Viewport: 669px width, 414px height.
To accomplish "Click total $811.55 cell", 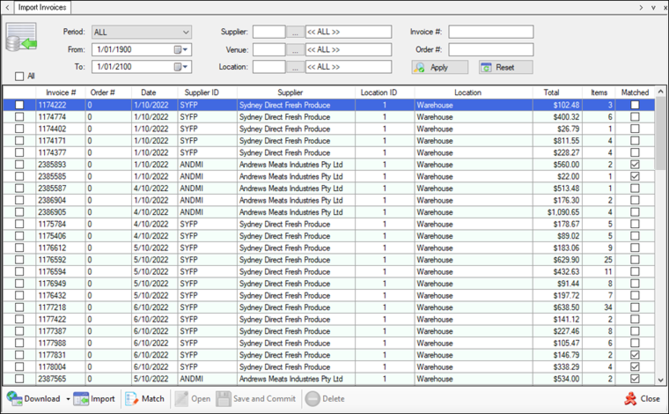I will 557,141.
